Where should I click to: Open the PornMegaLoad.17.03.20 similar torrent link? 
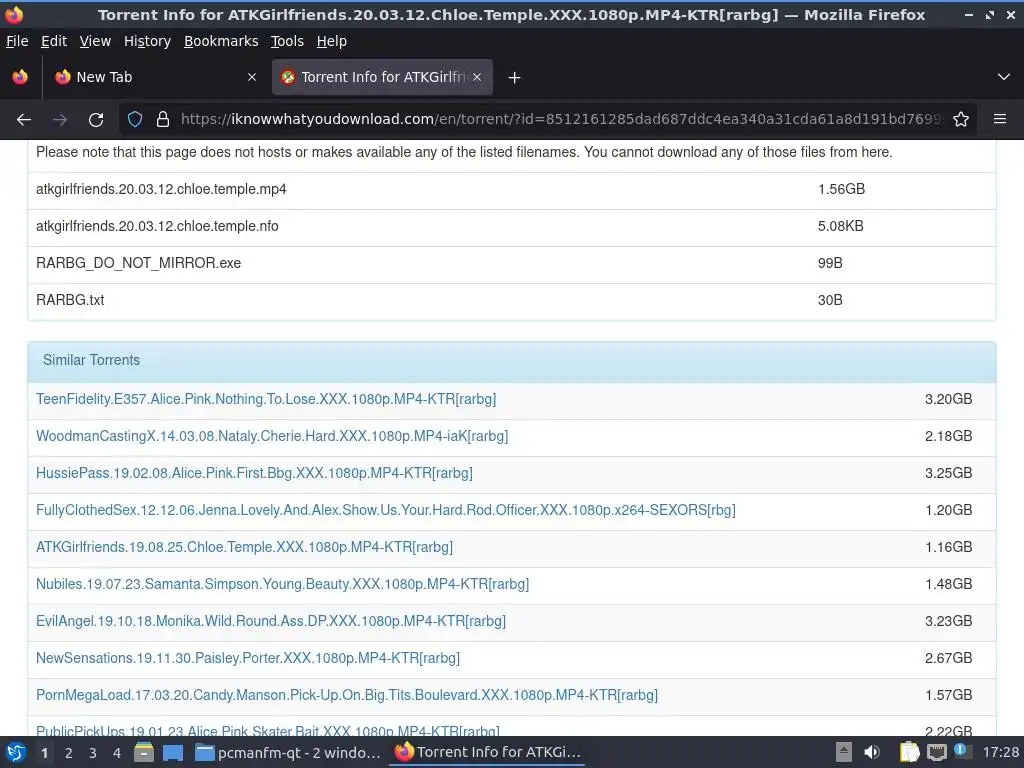pos(347,696)
